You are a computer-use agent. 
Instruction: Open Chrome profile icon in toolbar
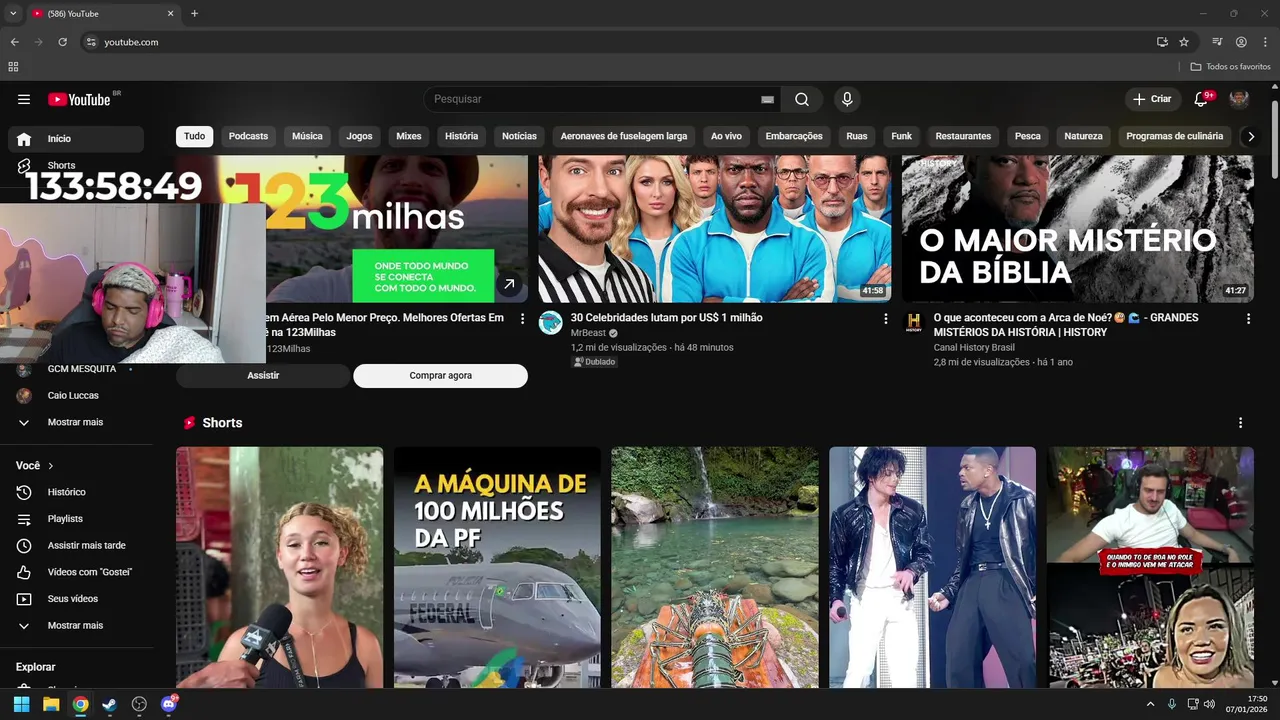point(1241,42)
